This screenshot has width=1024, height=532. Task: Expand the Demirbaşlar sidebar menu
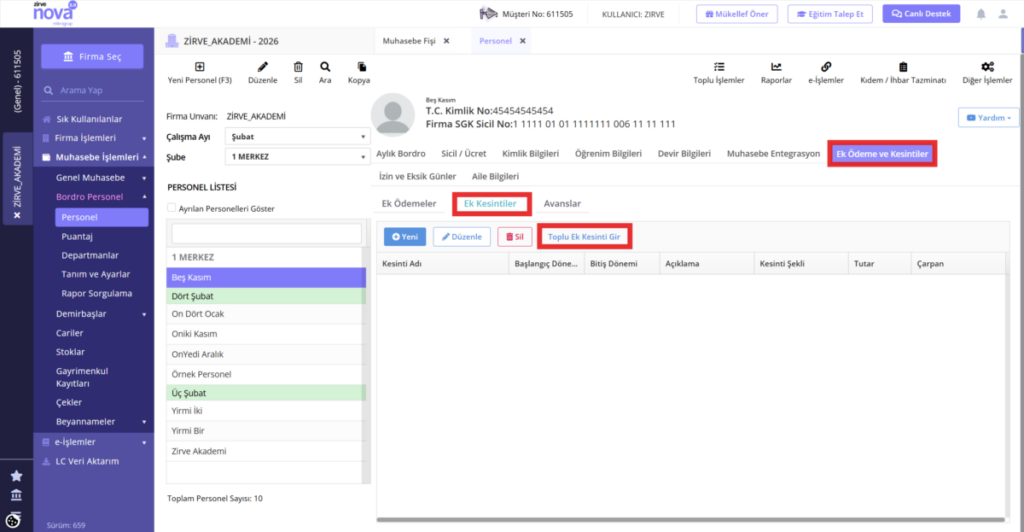click(x=100, y=314)
